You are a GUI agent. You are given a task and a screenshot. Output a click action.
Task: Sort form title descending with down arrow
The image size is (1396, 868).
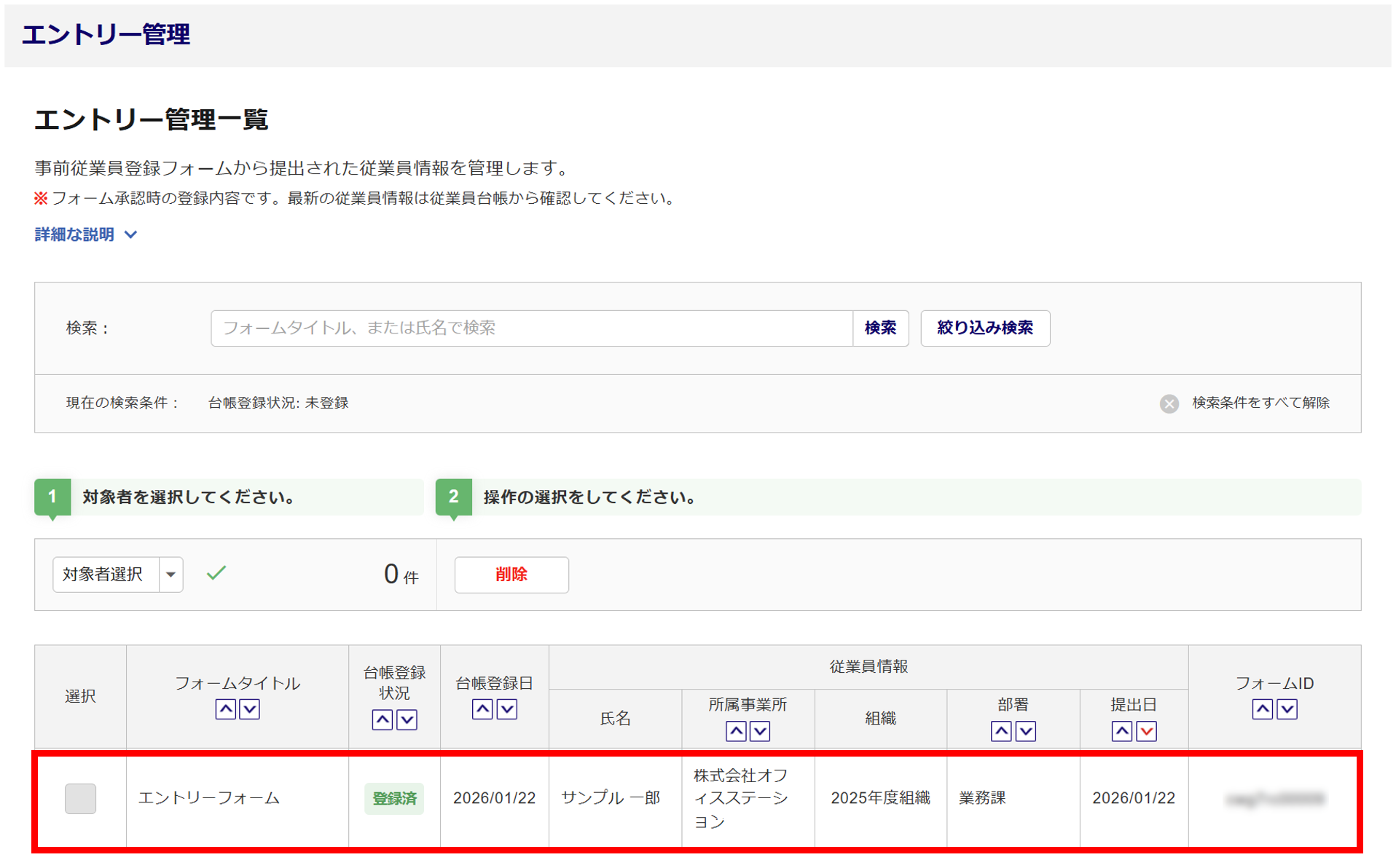pos(250,709)
